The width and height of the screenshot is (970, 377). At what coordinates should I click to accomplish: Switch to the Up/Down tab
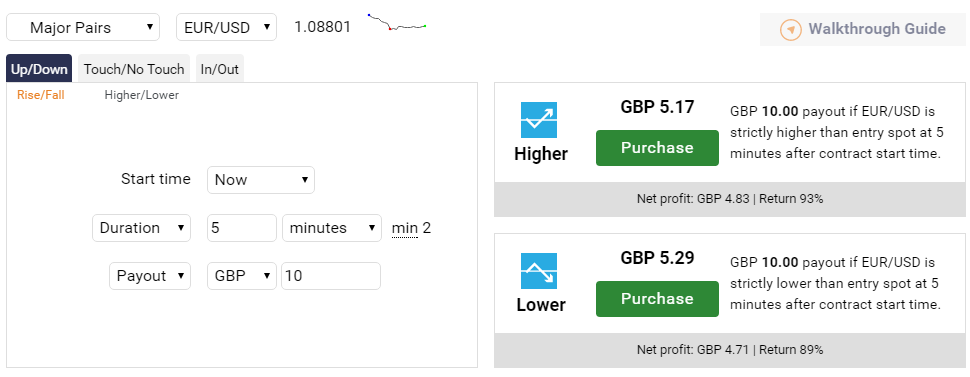pyautogui.click(x=39, y=69)
